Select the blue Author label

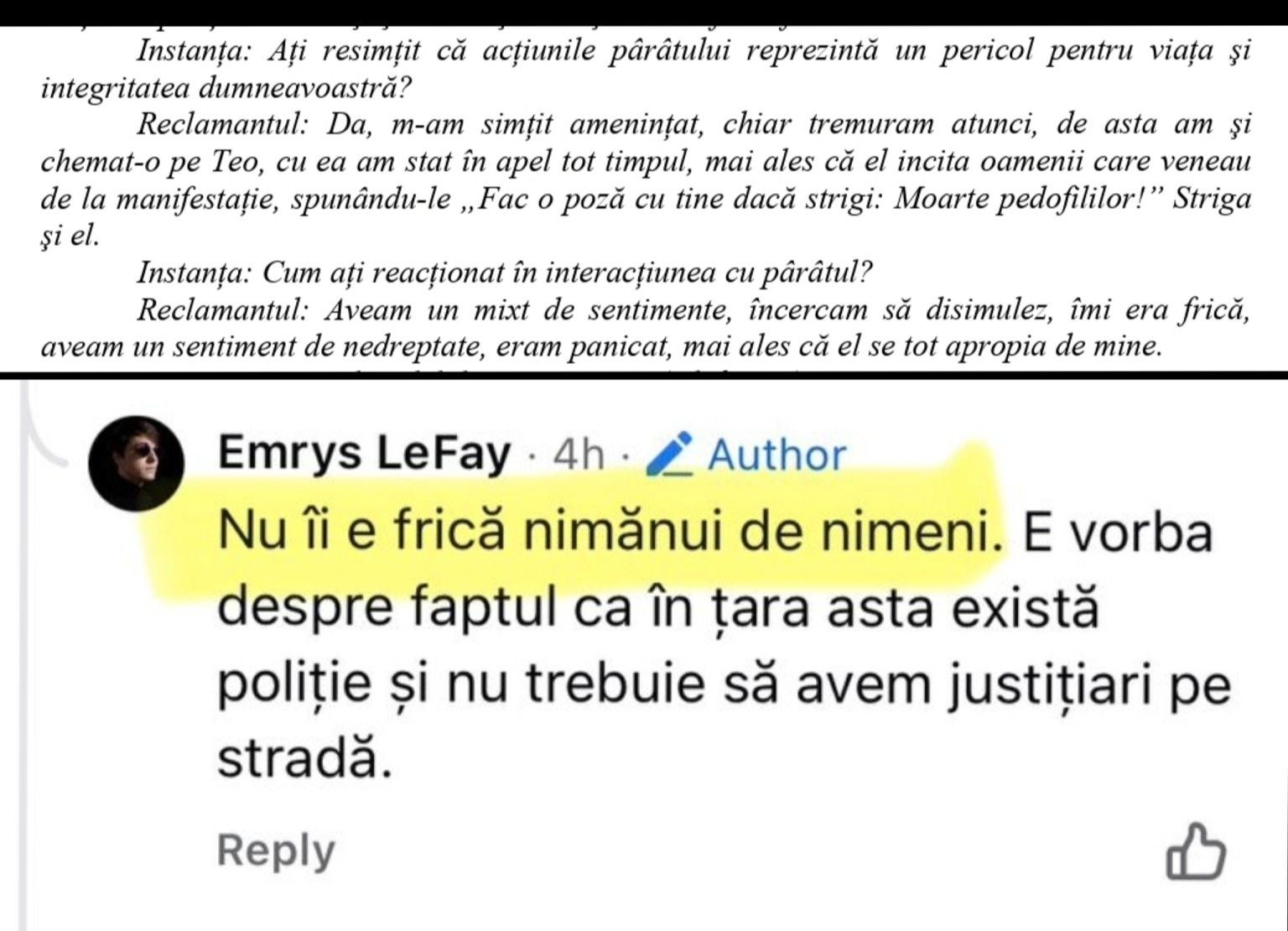(x=777, y=455)
